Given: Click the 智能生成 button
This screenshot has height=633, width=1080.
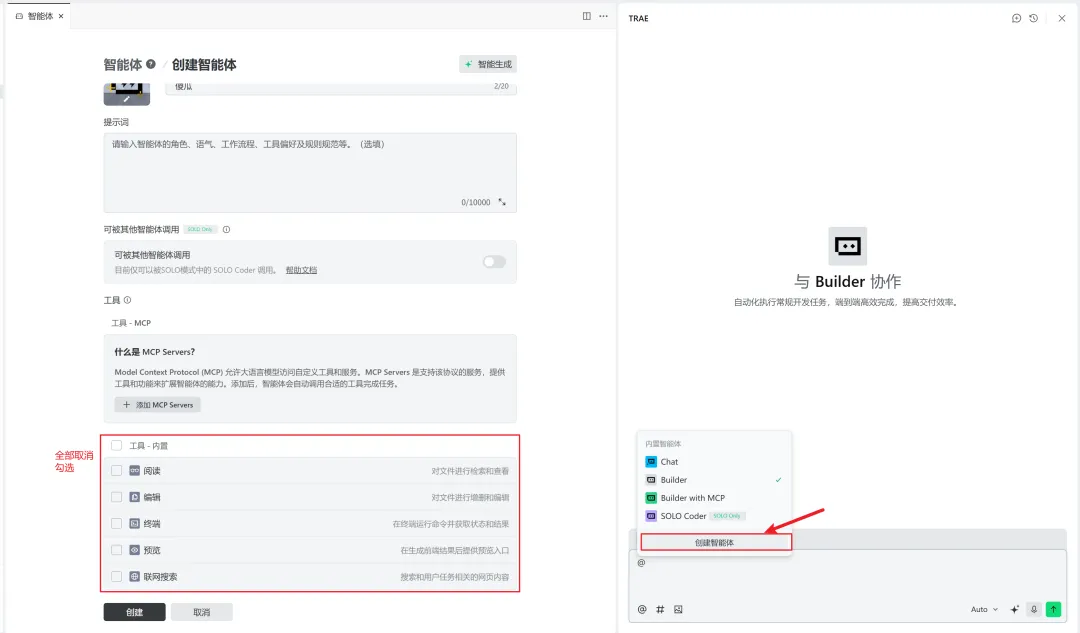Looking at the screenshot, I should [488, 64].
